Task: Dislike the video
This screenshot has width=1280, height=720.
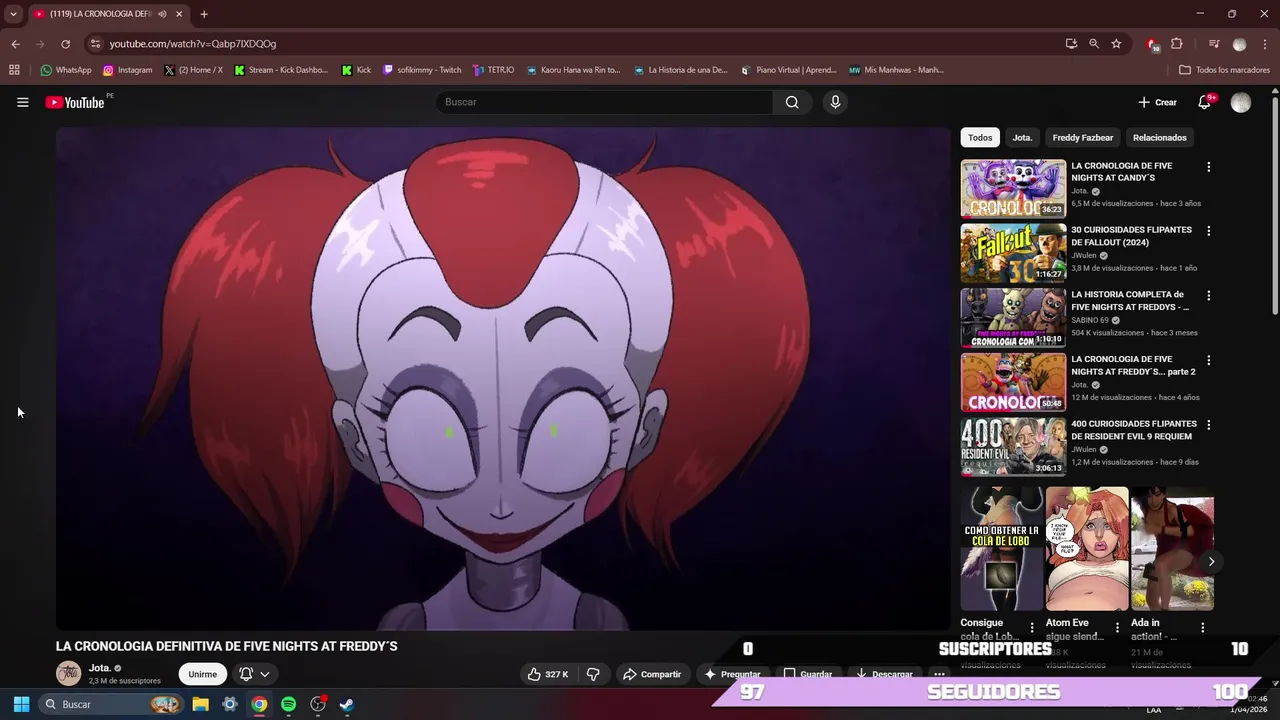Action: tap(593, 674)
